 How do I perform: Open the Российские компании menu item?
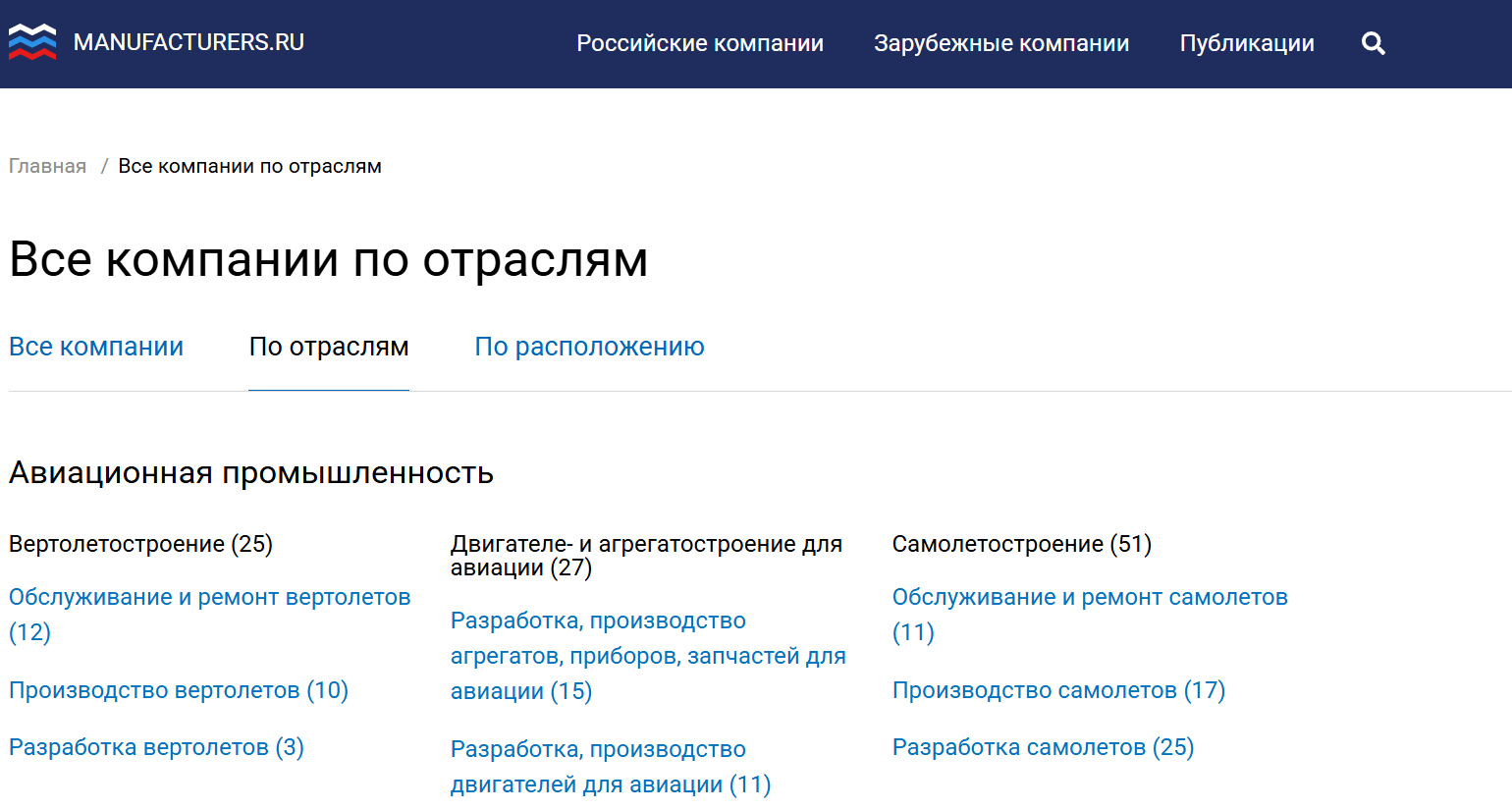[x=699, y=43]
